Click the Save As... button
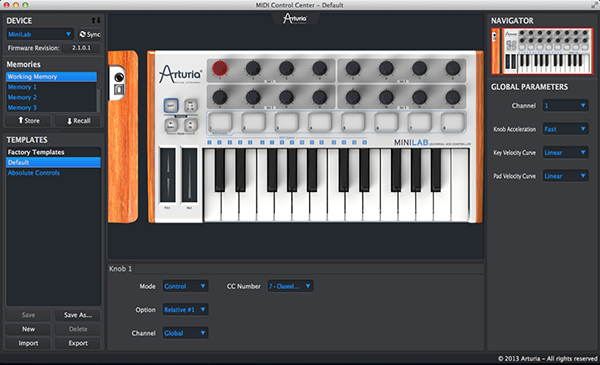Viewport: 600px width, 365px height. coord(78,315)
